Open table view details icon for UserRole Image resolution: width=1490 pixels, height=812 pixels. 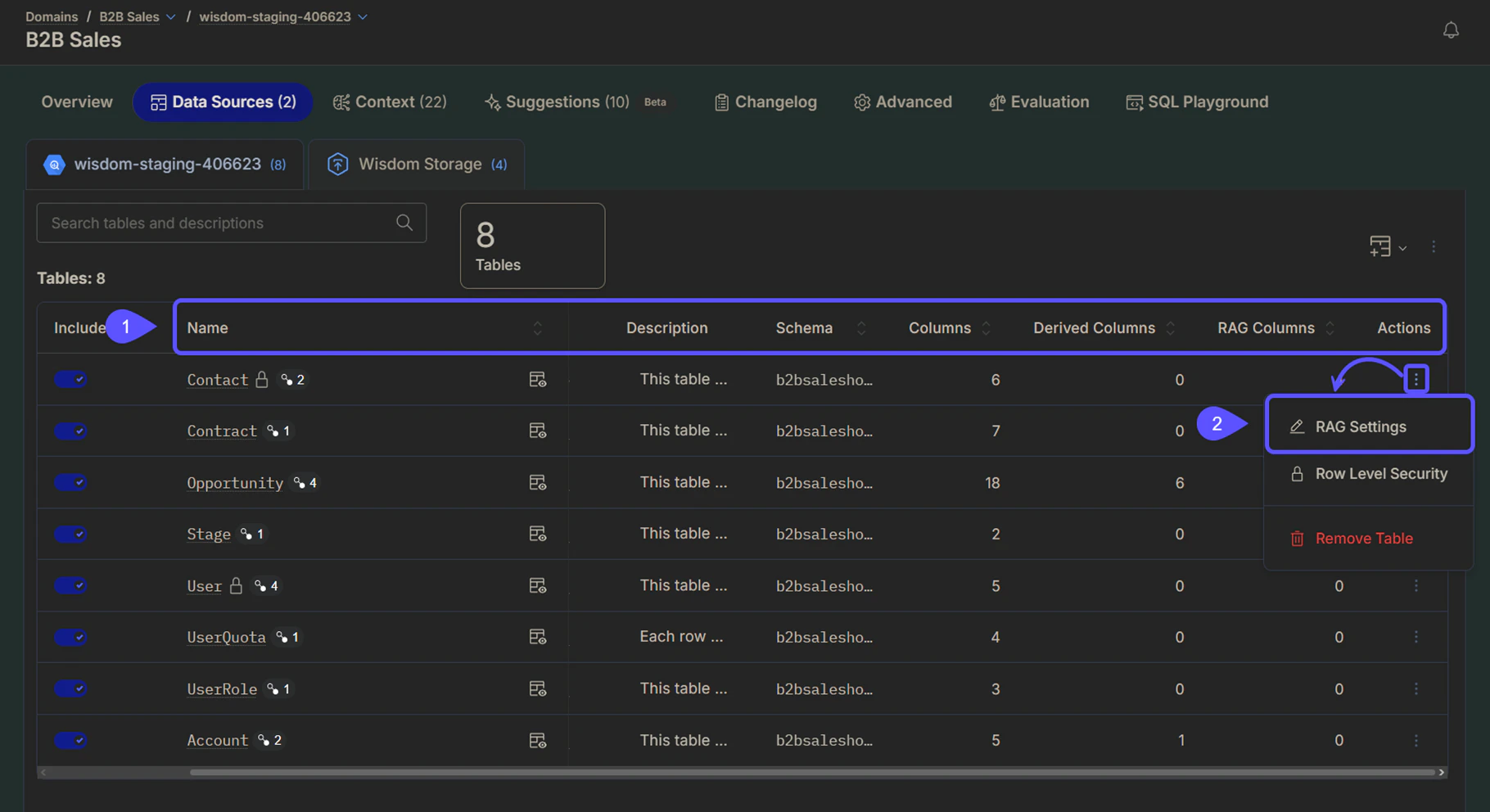pyautogui.click(x=537, y=688)
